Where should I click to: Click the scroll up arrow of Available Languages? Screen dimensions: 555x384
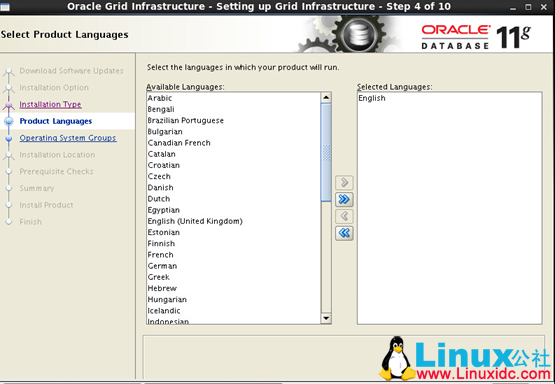tap(326, 98)
